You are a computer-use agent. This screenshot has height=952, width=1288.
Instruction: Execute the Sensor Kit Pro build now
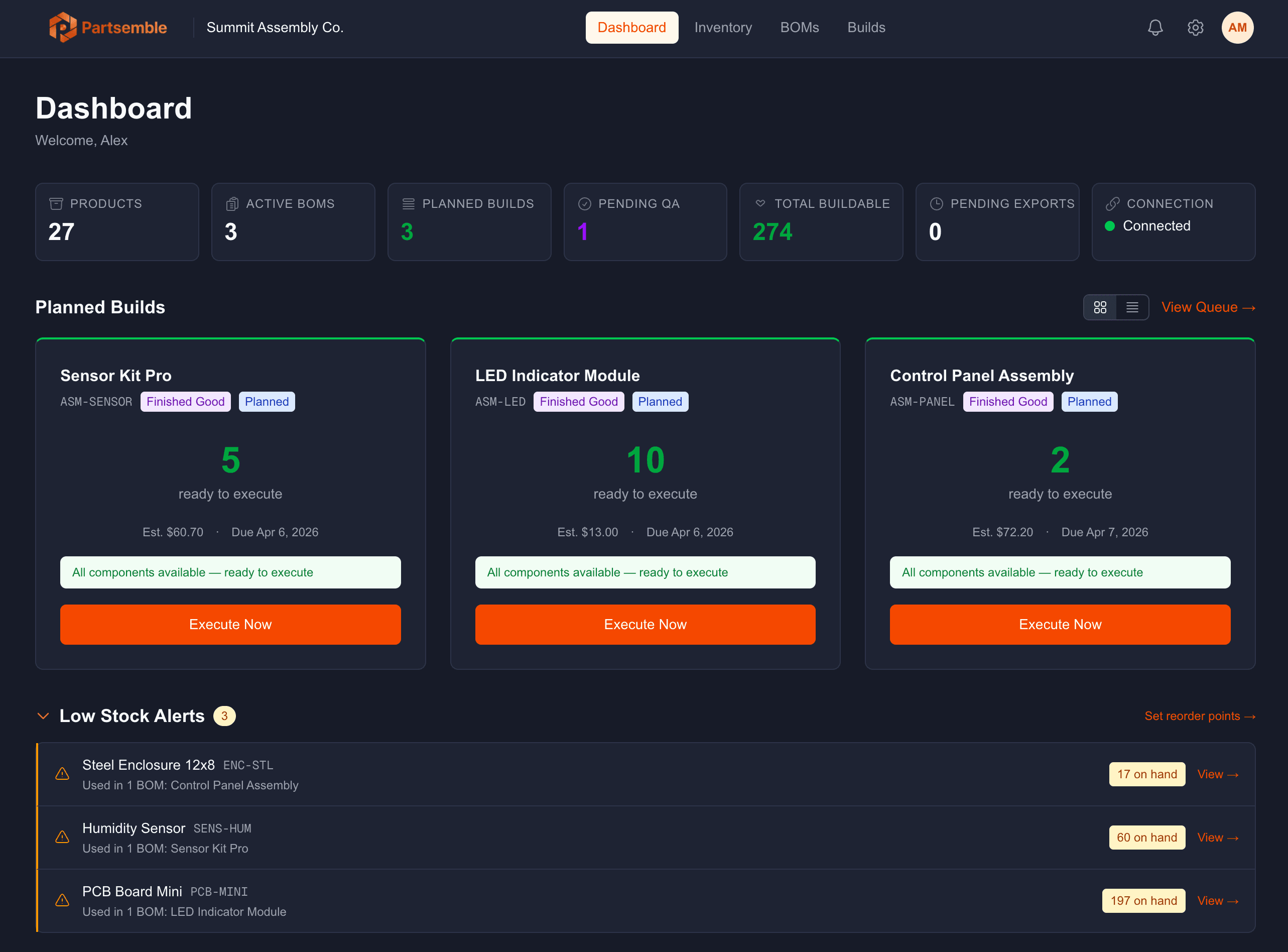(230, 624)
